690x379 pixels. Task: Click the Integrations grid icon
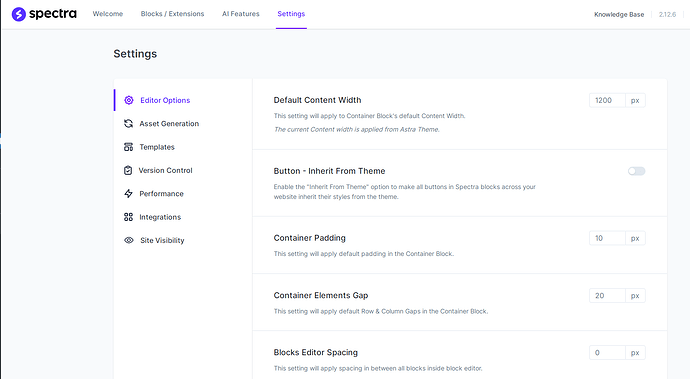128,217
